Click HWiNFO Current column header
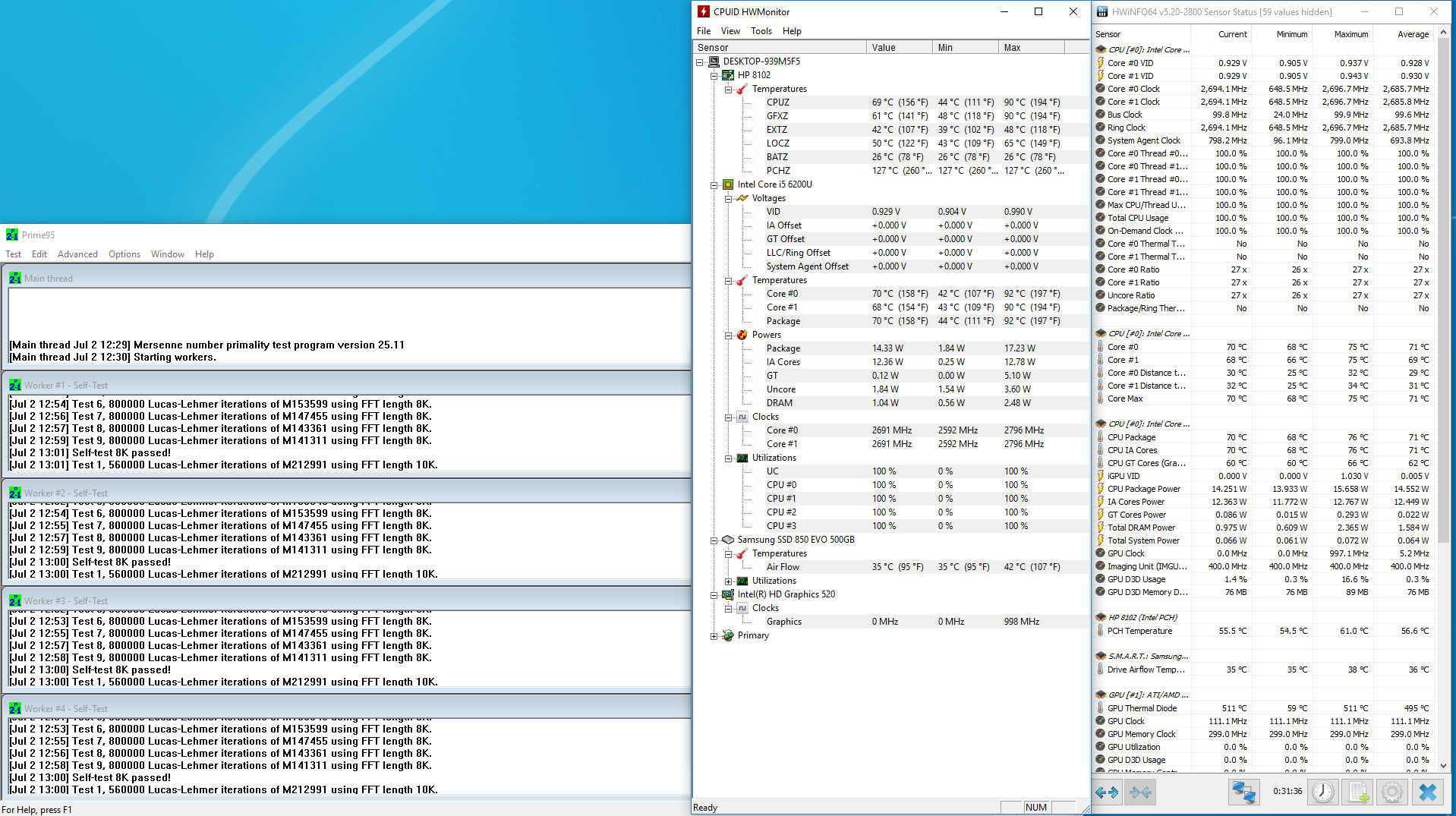1456x816 pixels. point(1221,34)
